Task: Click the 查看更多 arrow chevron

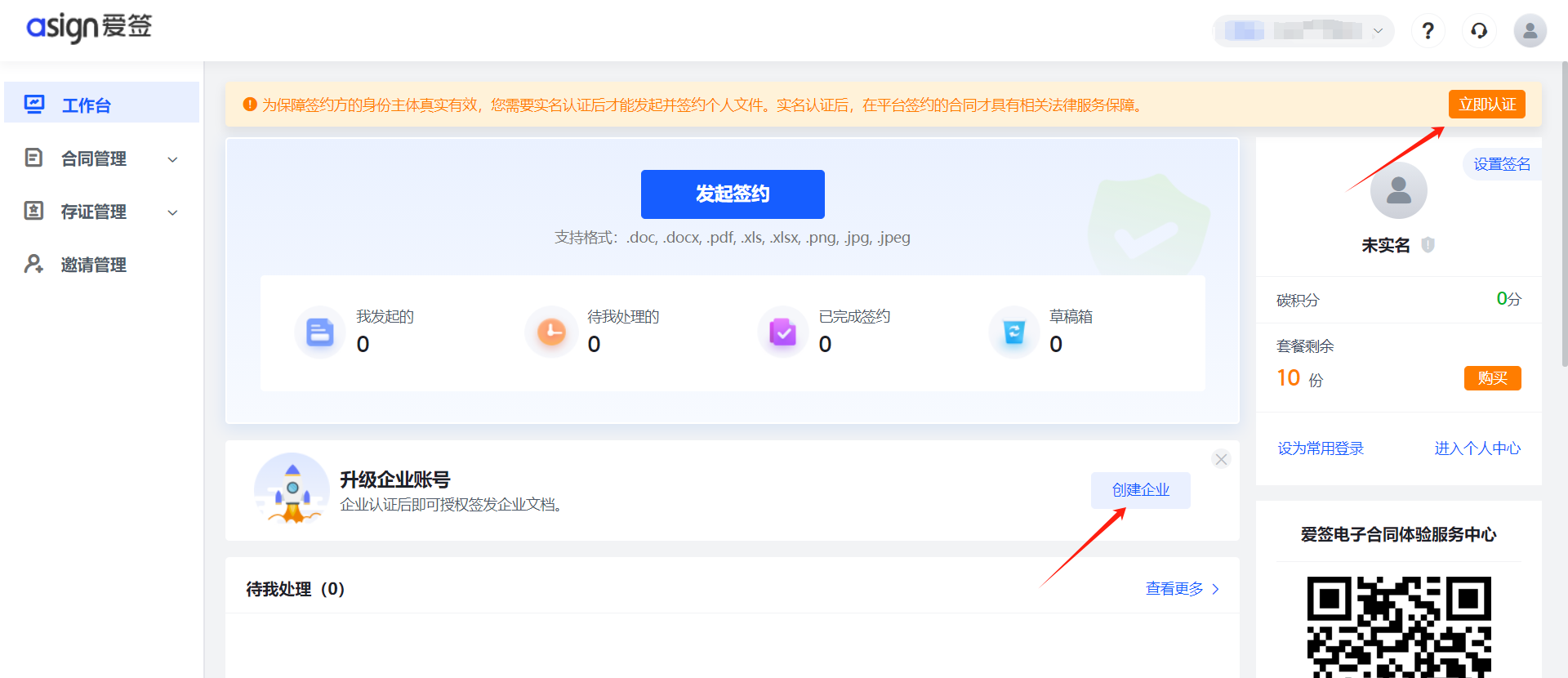Action: (x=1215, y=589)
